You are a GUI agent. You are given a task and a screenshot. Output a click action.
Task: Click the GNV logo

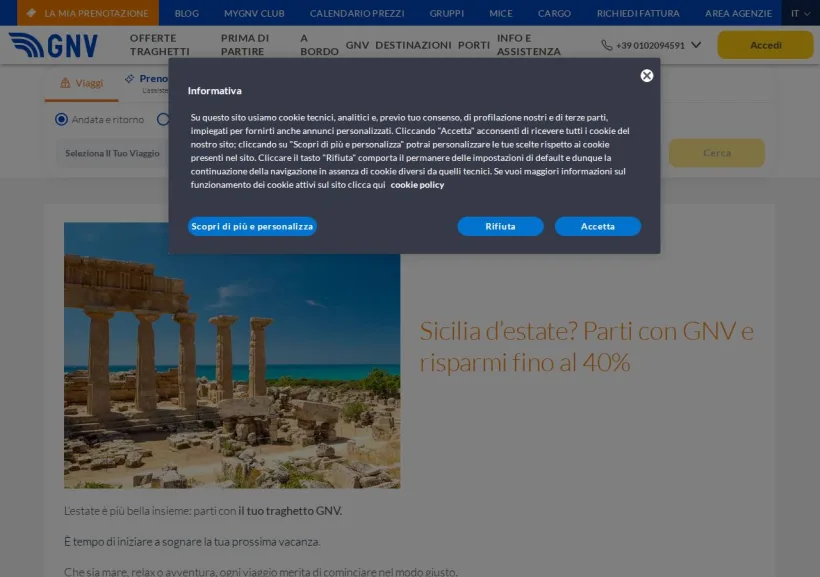53,45
